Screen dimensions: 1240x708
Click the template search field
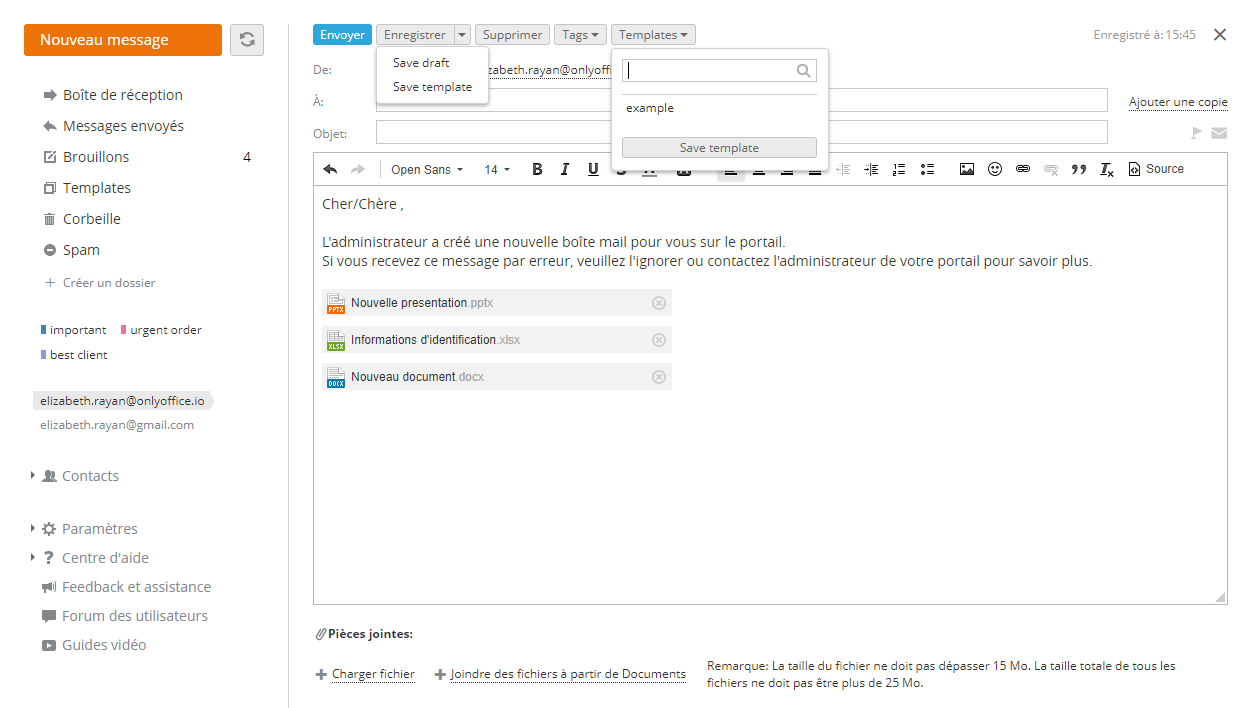point(708,71)
